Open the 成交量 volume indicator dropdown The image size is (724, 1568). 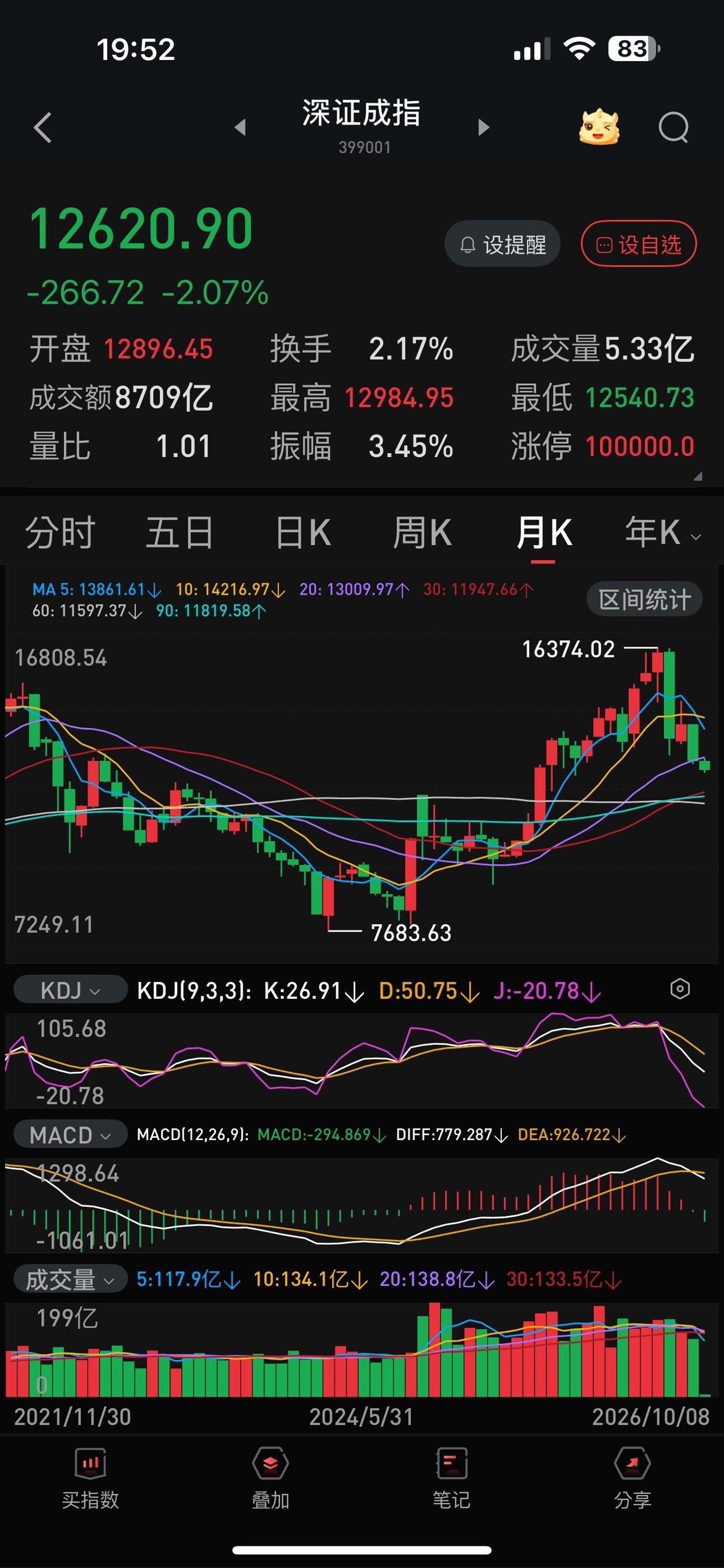coord(70,1279)
